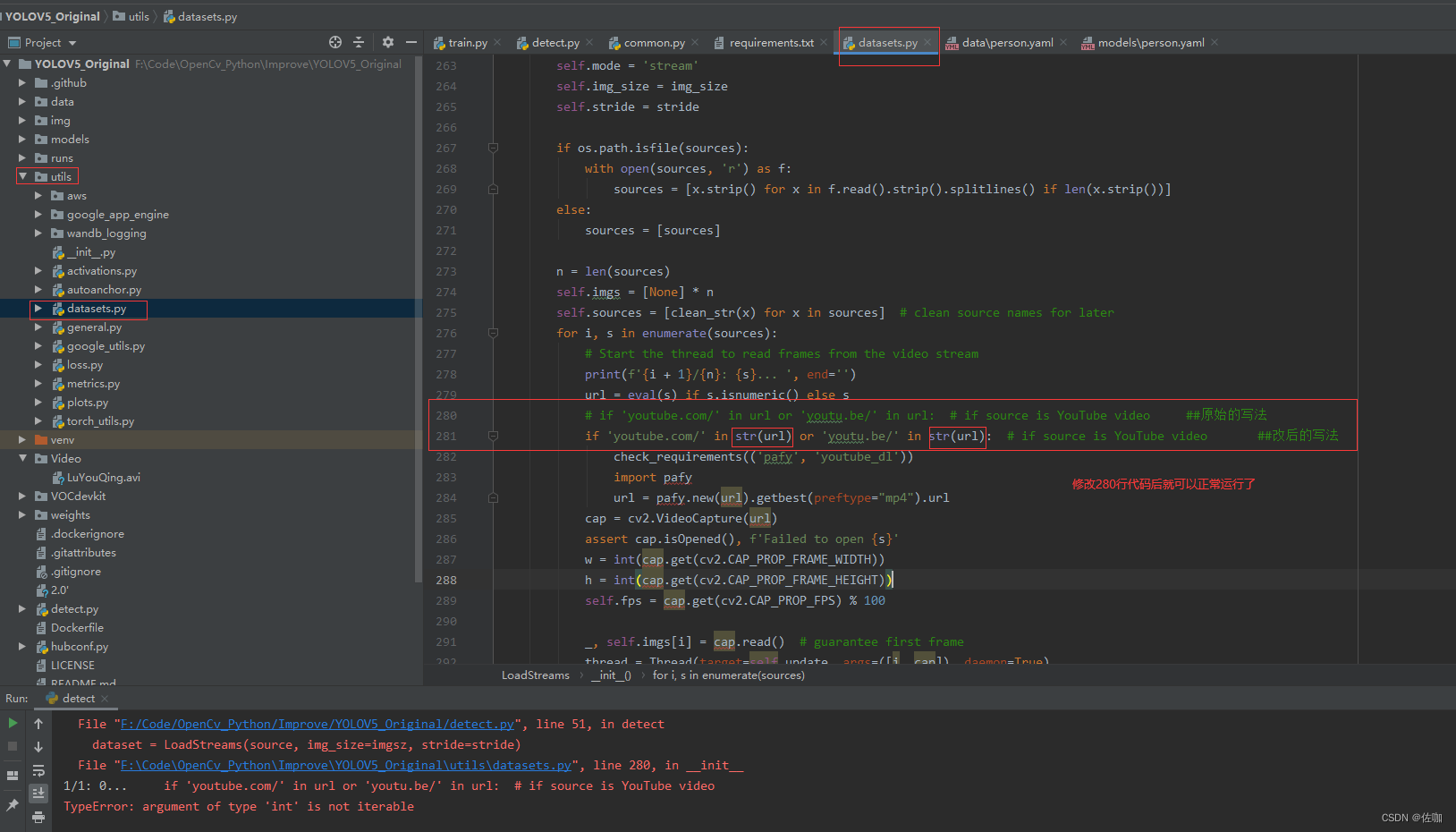This screenshot has height=832, width=1456.
Task: Click __init__() in the editor breadcrumb
Action: pyautogui.click(x=611, y=675)
